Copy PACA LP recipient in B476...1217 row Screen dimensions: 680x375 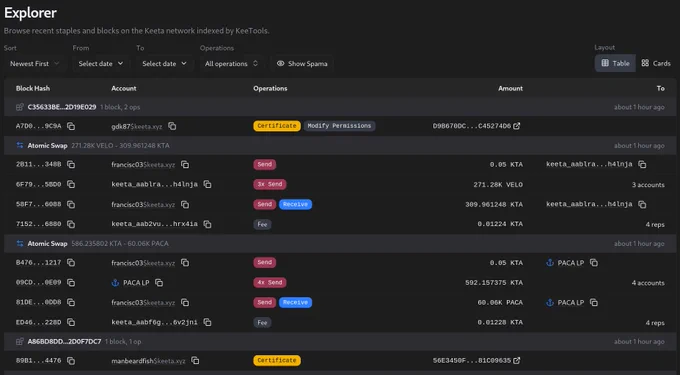(x=594, y=263)
